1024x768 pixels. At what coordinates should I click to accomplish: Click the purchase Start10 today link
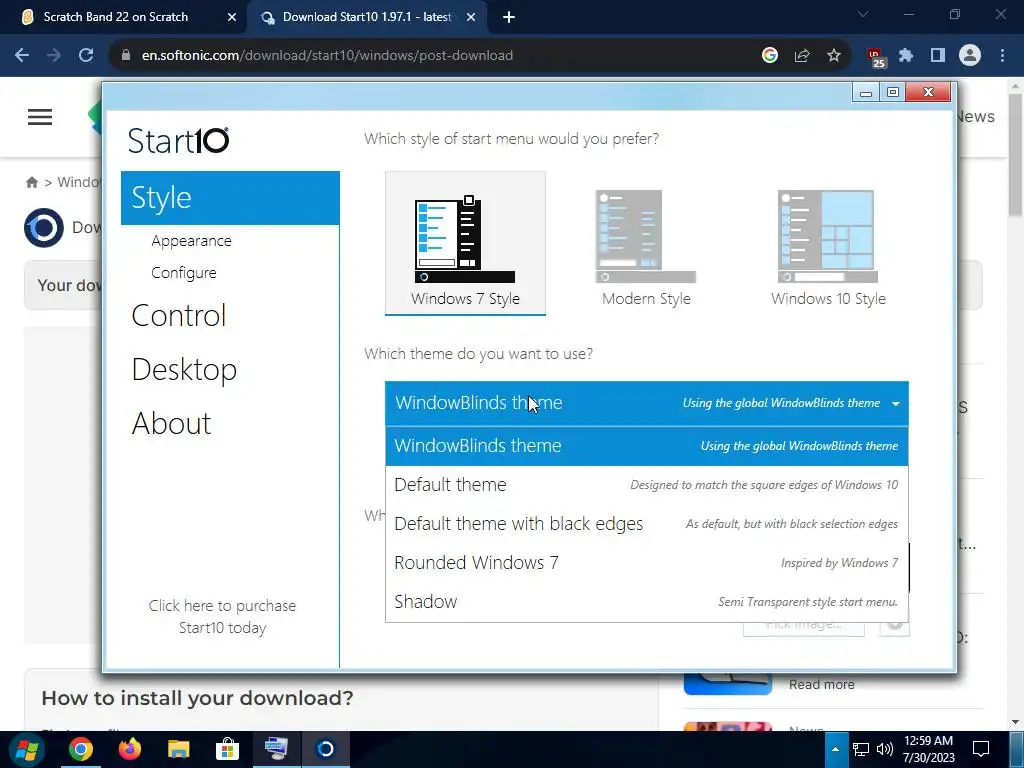222,616
